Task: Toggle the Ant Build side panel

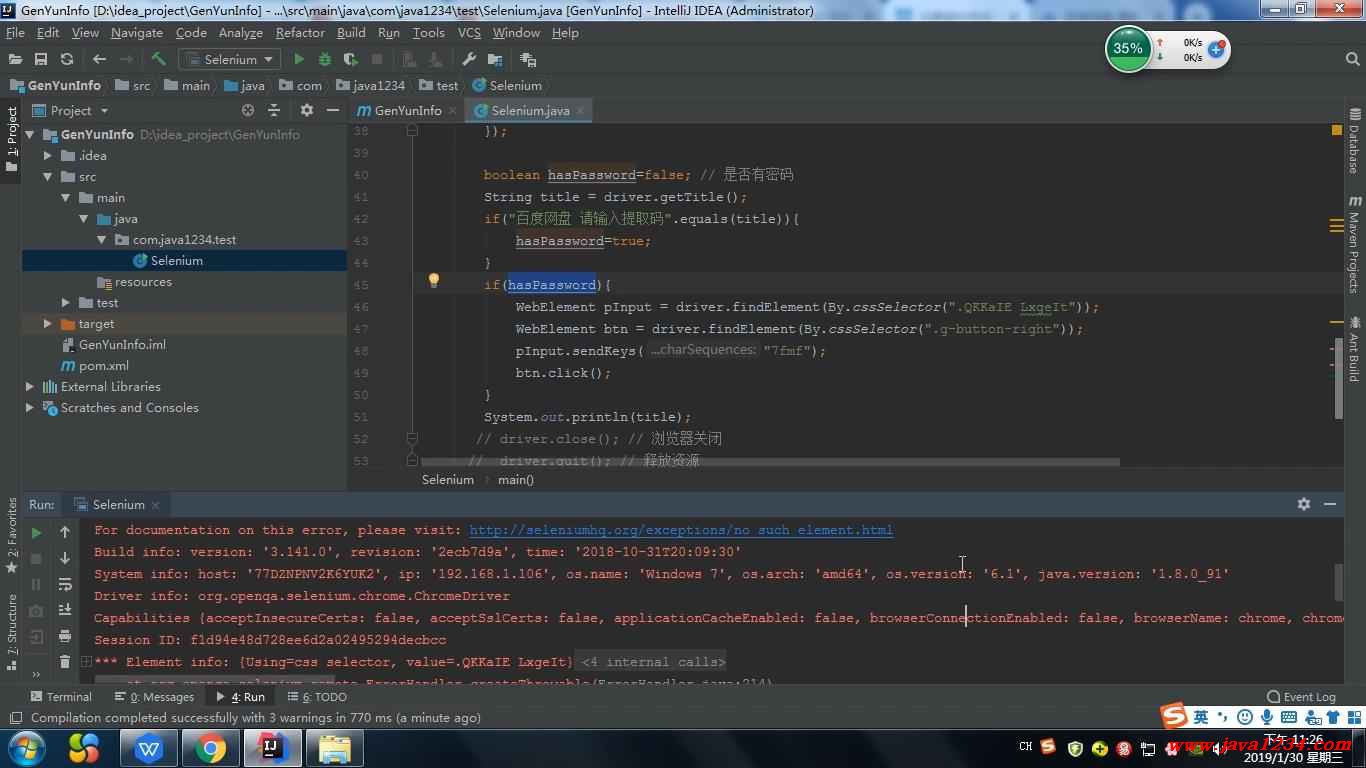Action: point(1355,348)
